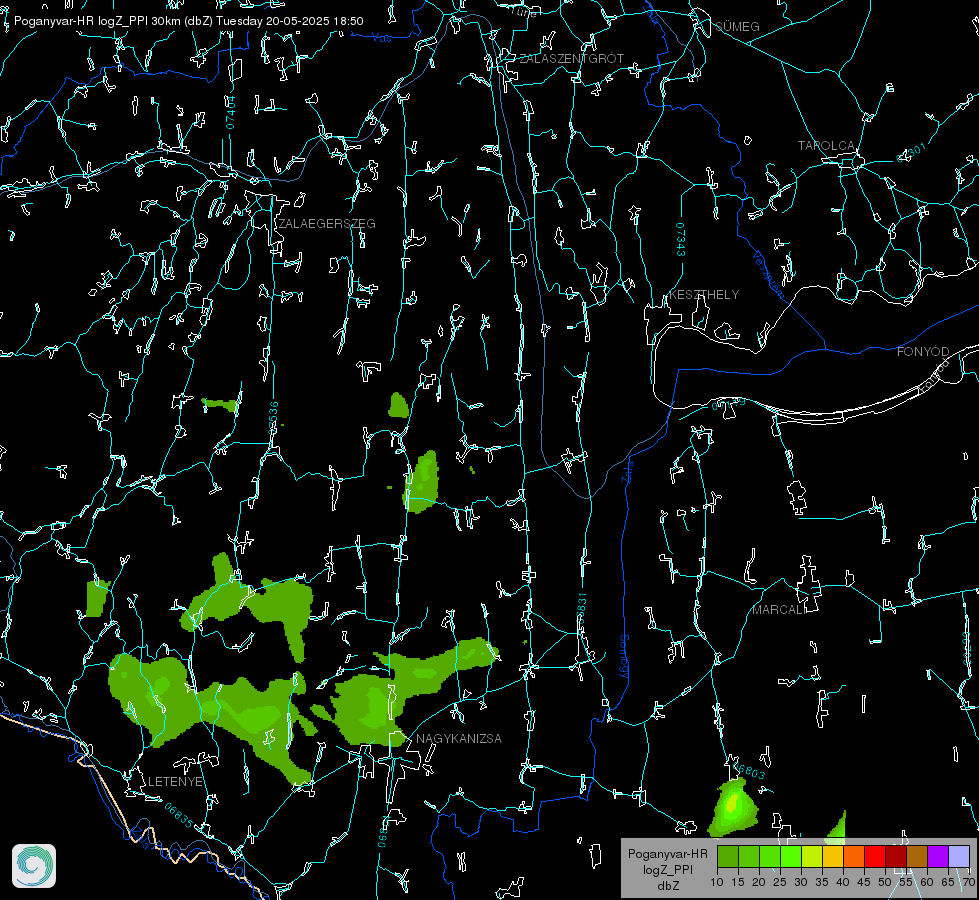
Task: Click the legend unit label 'dbZ'
Action: [667, 886]
